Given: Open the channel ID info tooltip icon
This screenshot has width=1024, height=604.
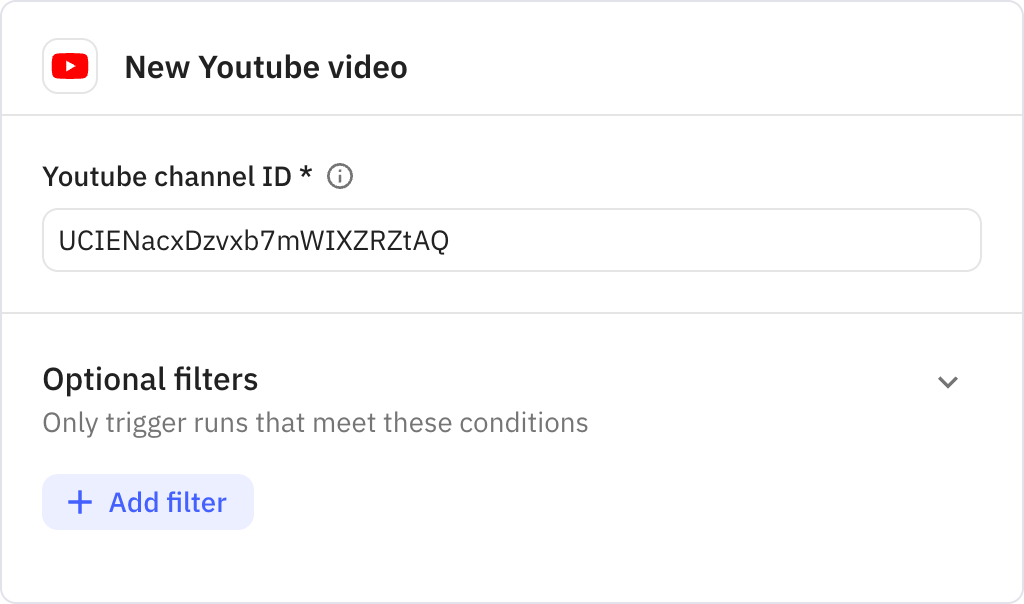Looking at the screenshot, I should 339,177.
